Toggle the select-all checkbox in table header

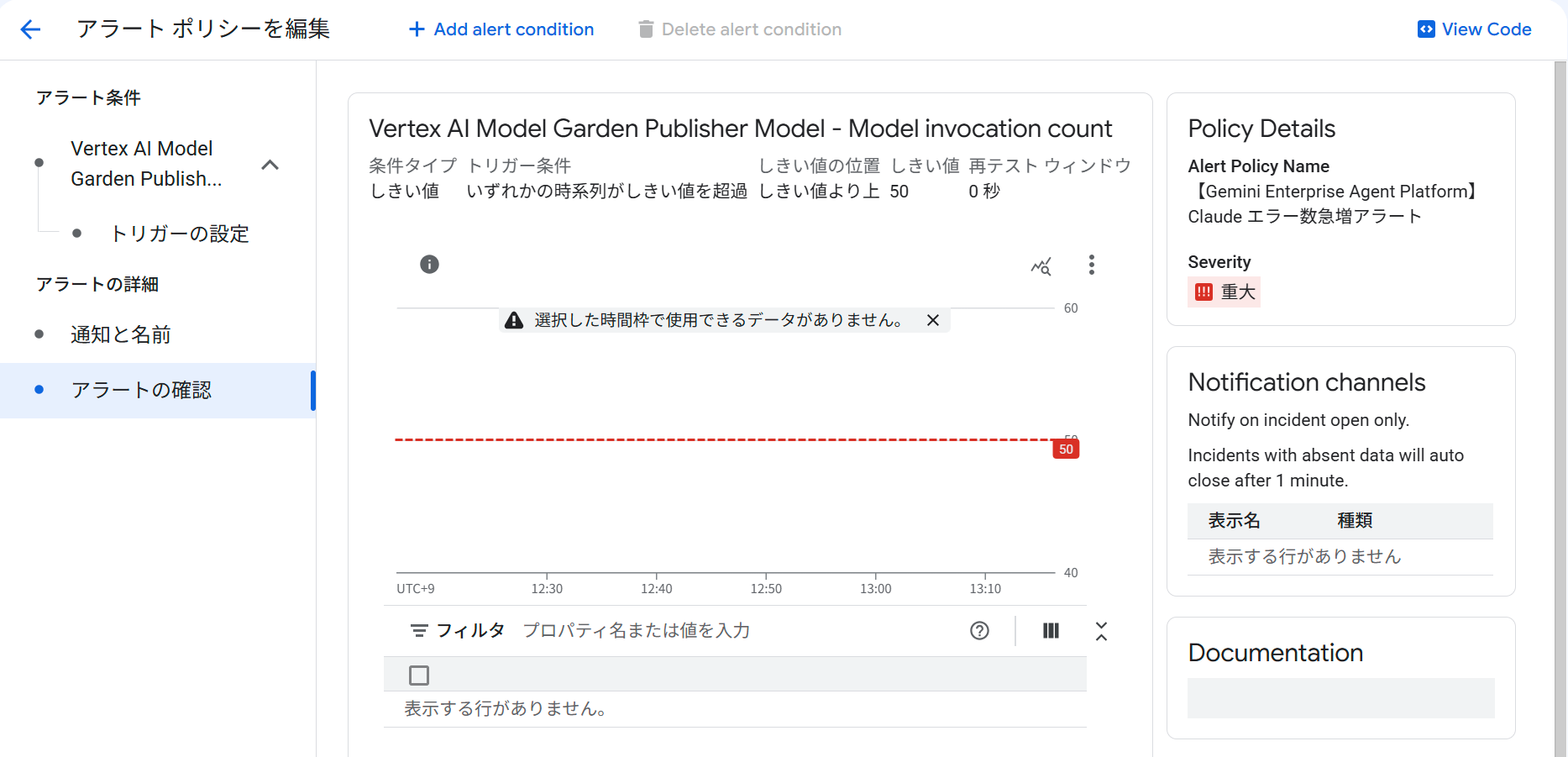tap(419, 676)
